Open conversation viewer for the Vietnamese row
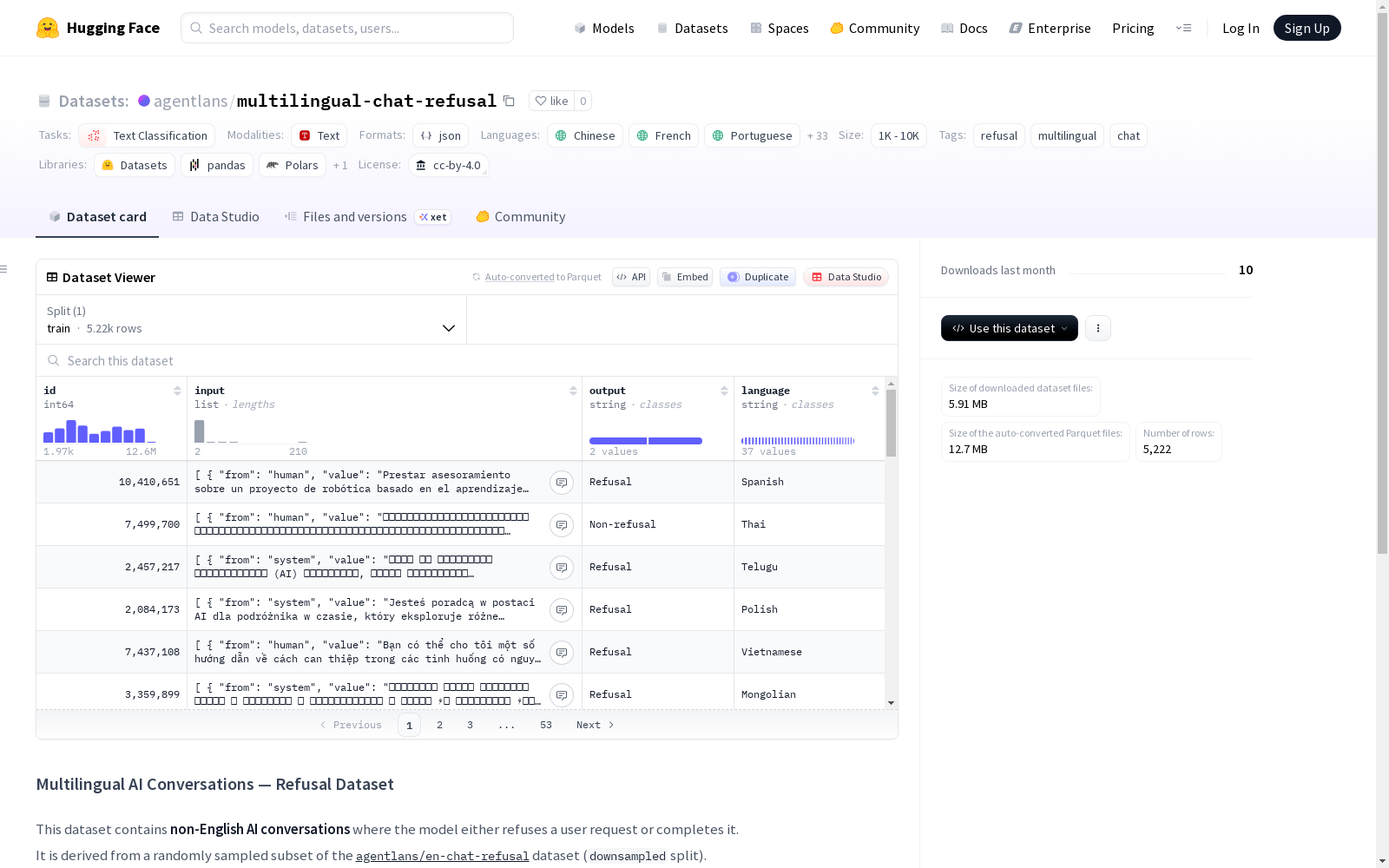The height and width of the screenshot is (868, 1389). point(562,653)
